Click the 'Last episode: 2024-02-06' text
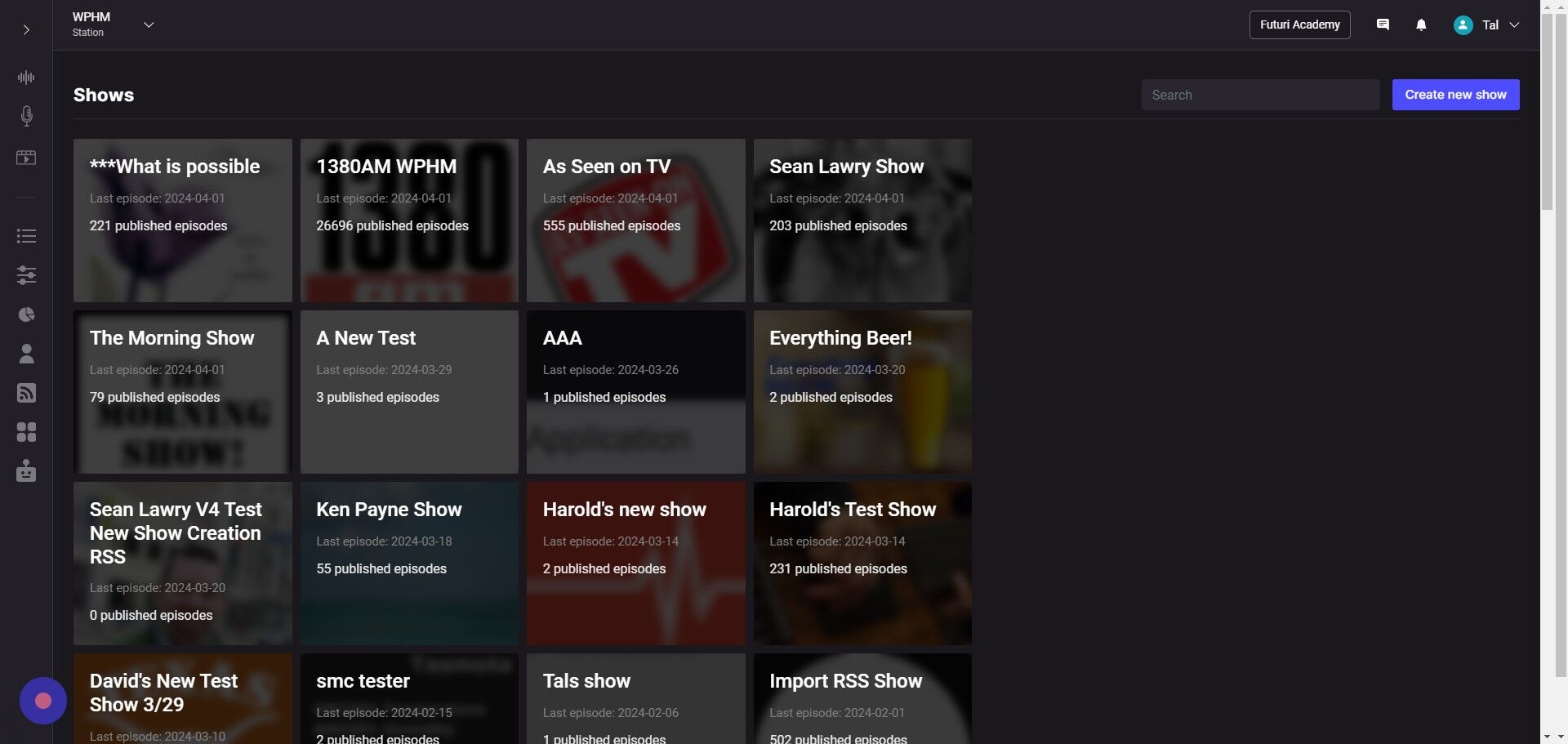Screen dimensions: 1568x744 [611, 713]
